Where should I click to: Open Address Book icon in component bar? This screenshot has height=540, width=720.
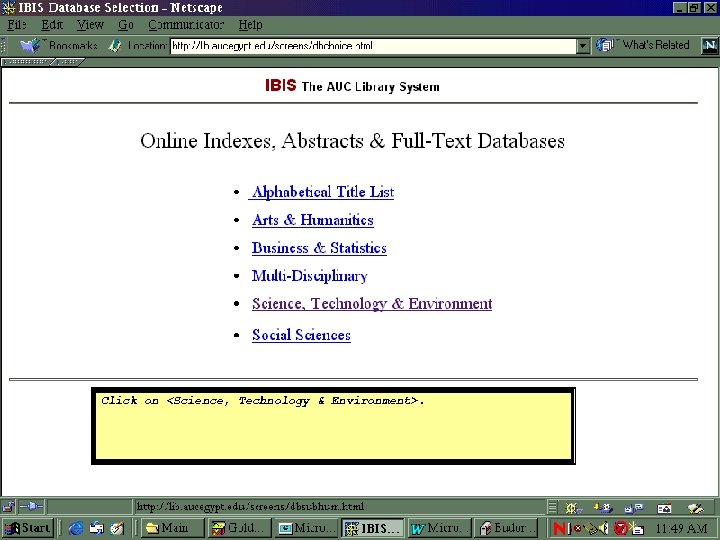(x=664, y=507)
